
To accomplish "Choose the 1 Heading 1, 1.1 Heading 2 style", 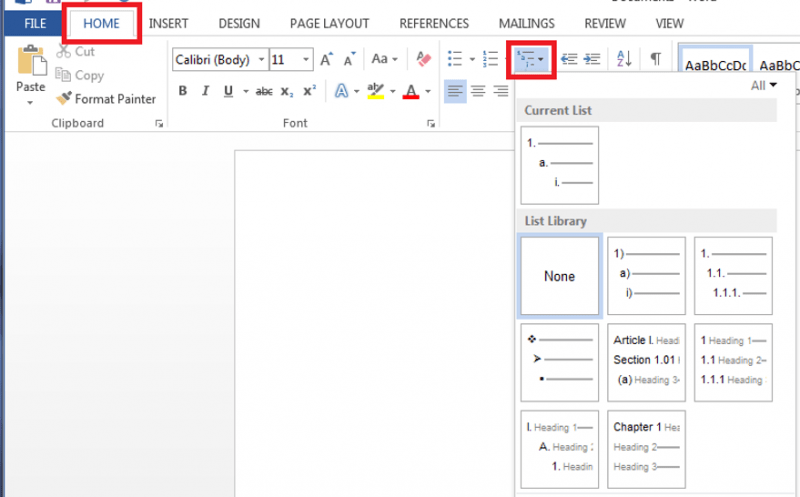I will coord(733,363).
